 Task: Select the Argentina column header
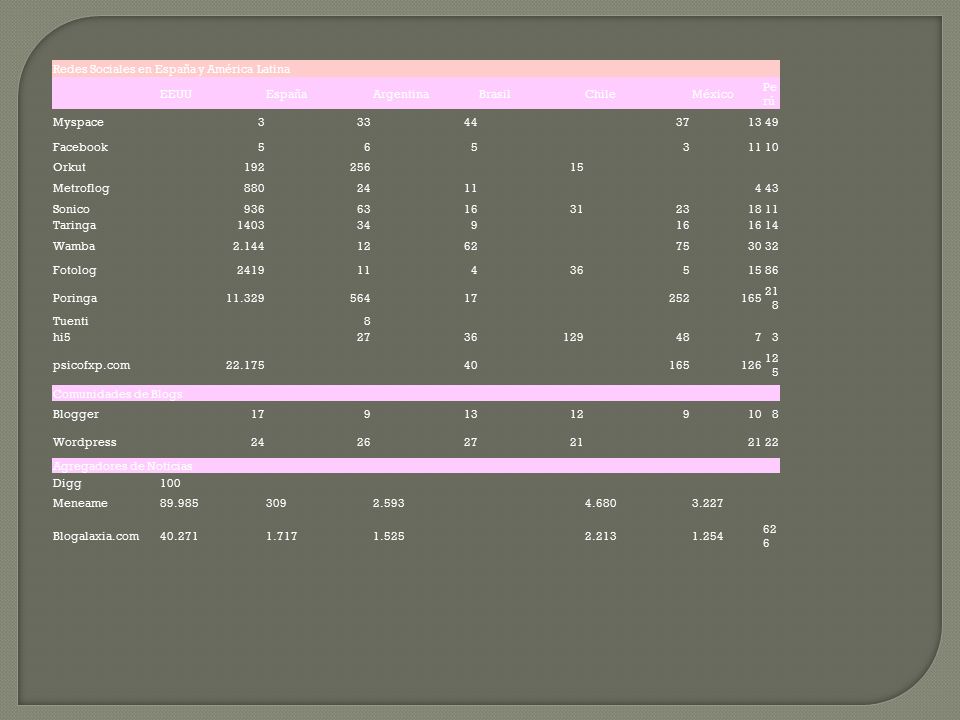point(401,94)
